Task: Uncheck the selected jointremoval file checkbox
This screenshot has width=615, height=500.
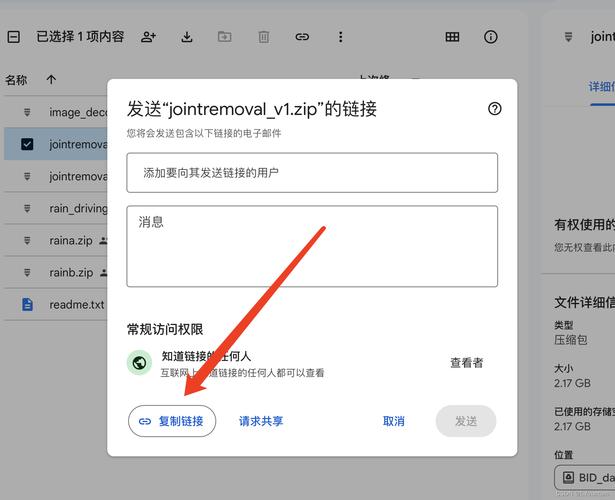Action: click(27, 144)
